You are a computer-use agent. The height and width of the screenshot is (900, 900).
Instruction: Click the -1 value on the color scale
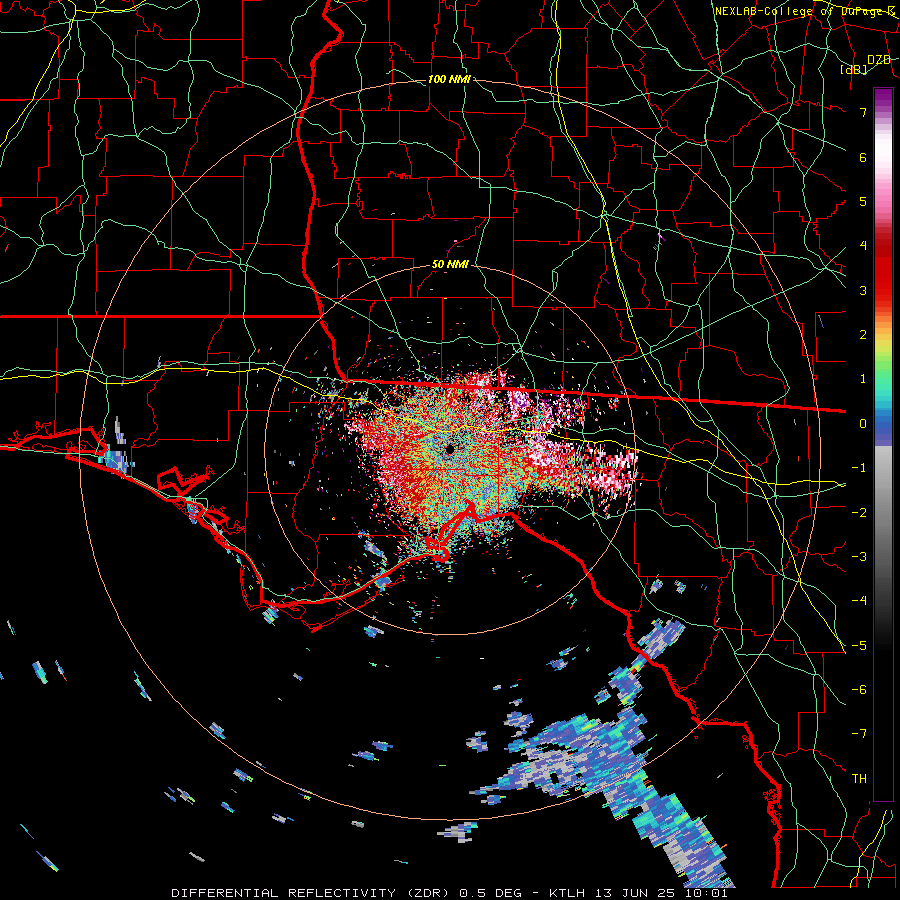point(859,468)
